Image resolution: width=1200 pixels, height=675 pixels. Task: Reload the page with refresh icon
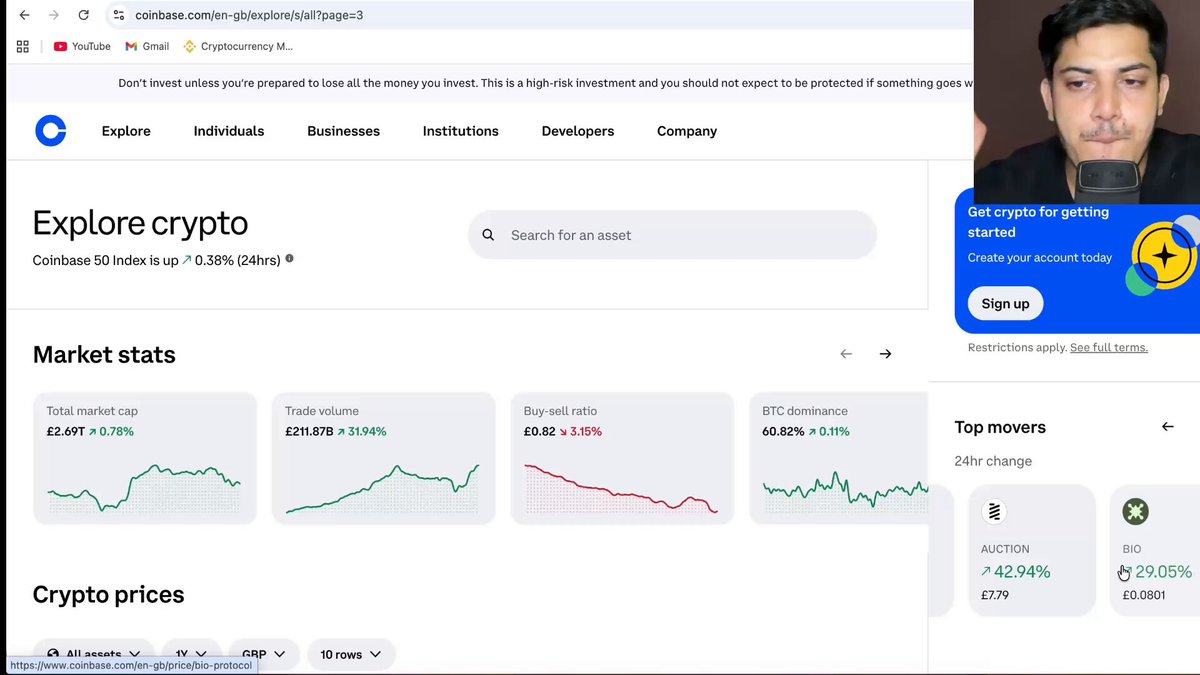click(x=84, y=15)
